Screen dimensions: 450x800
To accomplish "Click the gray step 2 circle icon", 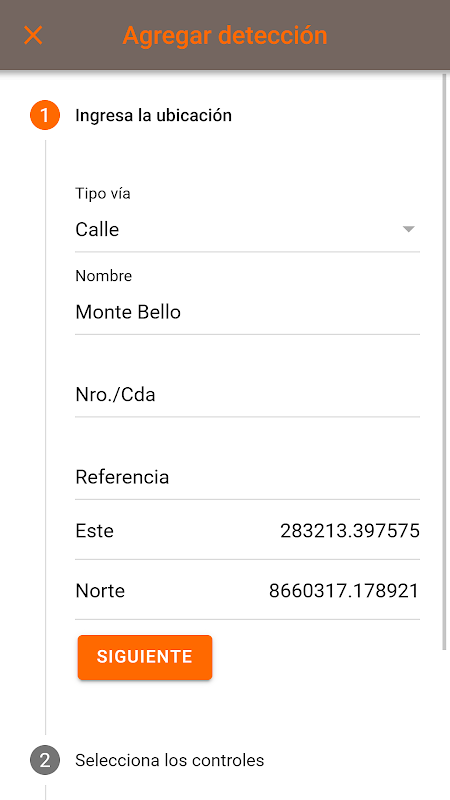I will [x=45, y=760].
